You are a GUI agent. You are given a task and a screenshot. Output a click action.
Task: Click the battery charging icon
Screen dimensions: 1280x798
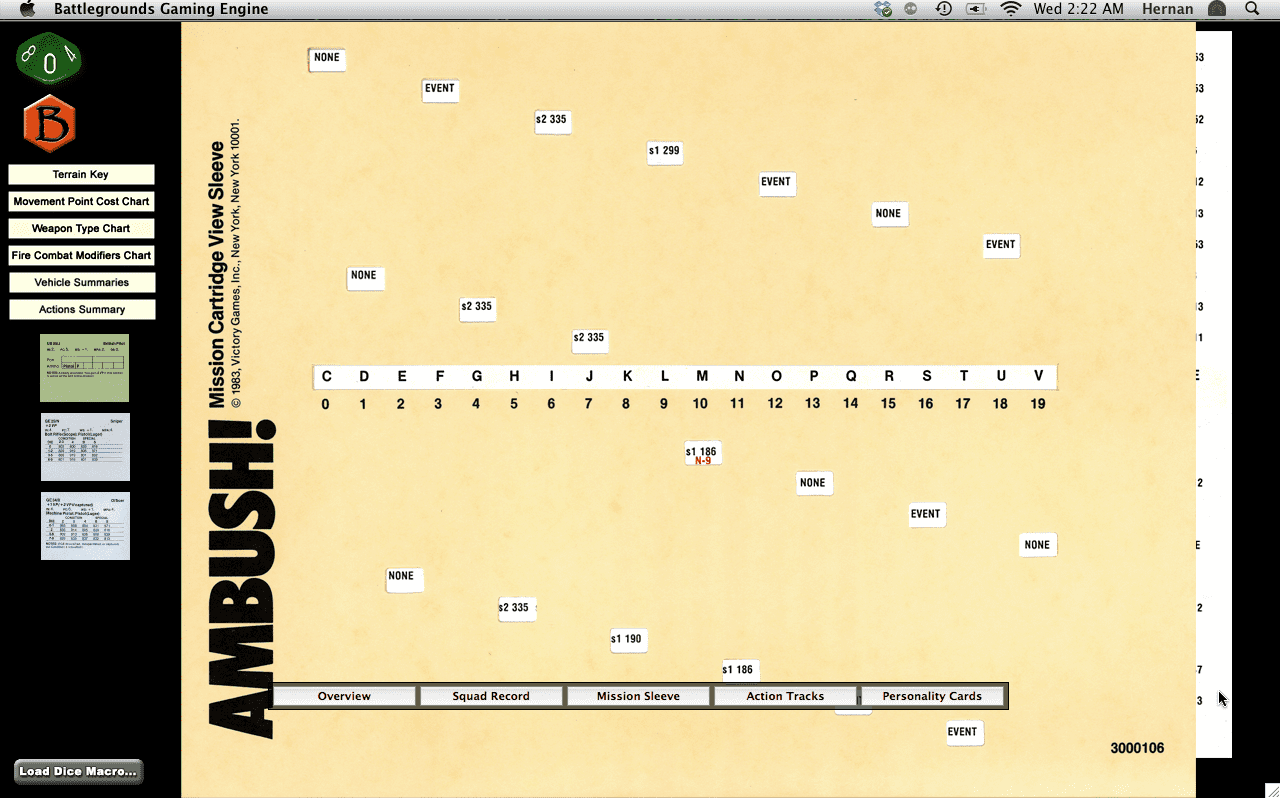pyautogui.click(x=976, y=9)
